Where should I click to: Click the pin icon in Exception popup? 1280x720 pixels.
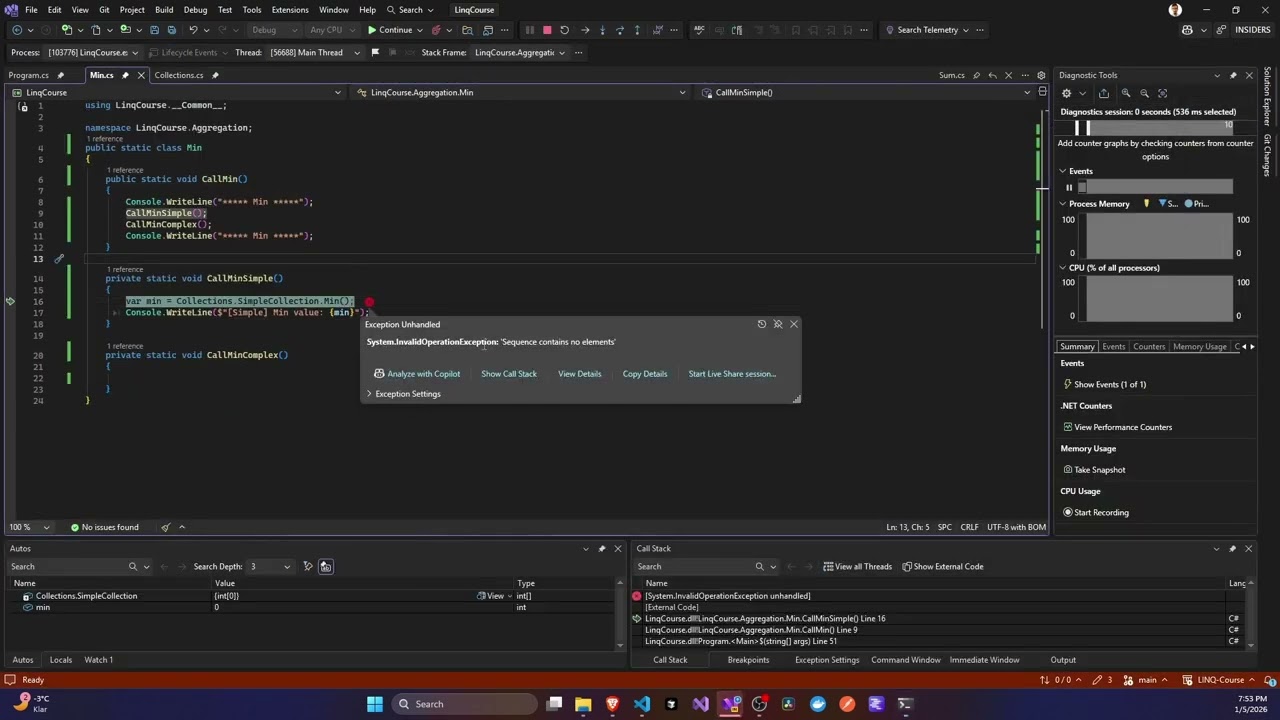[x=778, y=324]
